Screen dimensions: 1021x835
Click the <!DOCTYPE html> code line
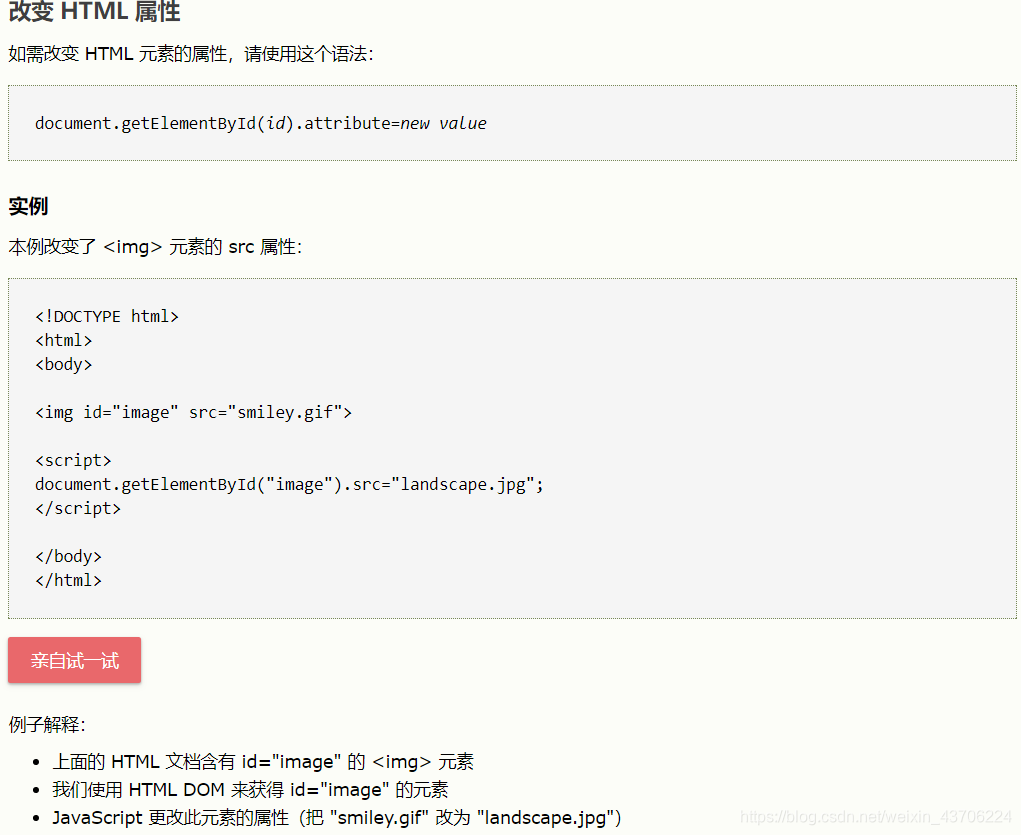coord(107,317)
